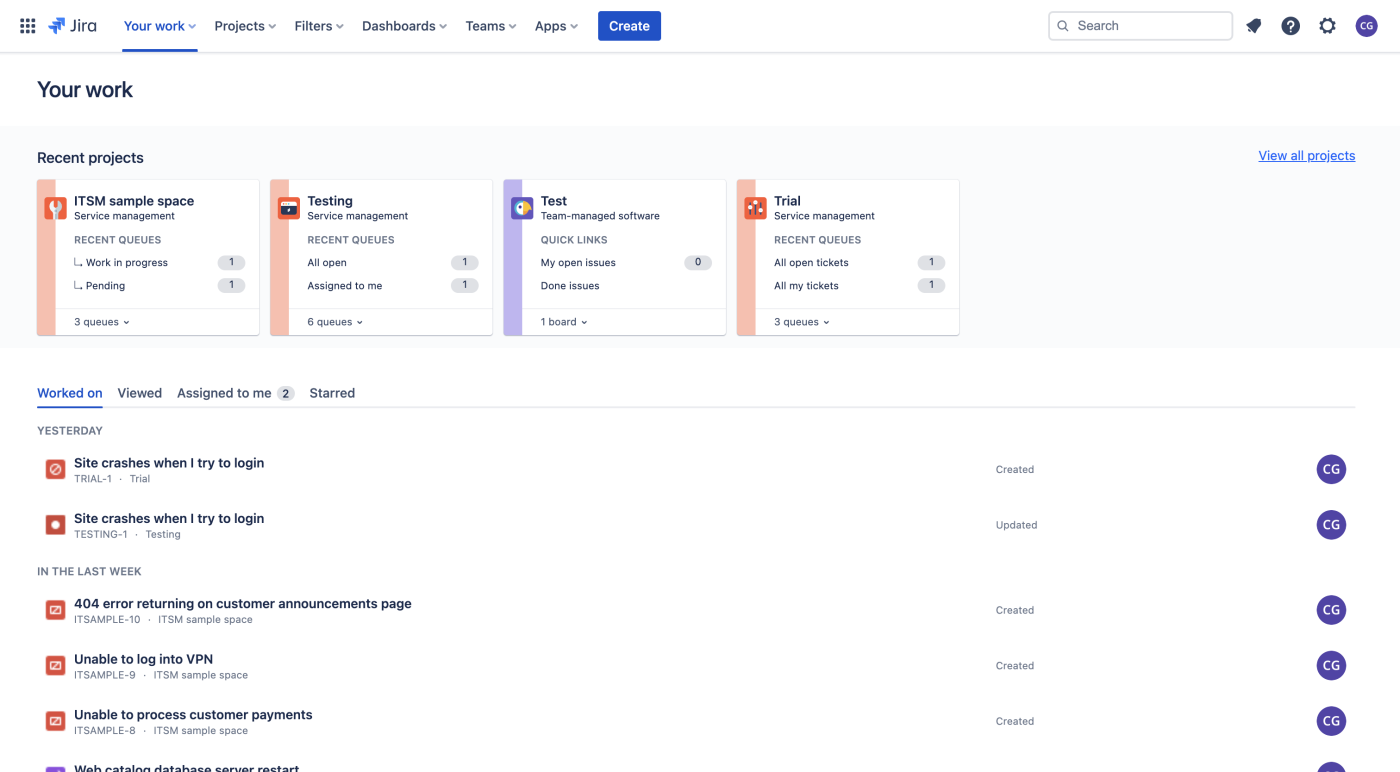1400x772 pixels.
Task: Click the CG avatar on the TESTING-1 row
Action: [1331, 525]
